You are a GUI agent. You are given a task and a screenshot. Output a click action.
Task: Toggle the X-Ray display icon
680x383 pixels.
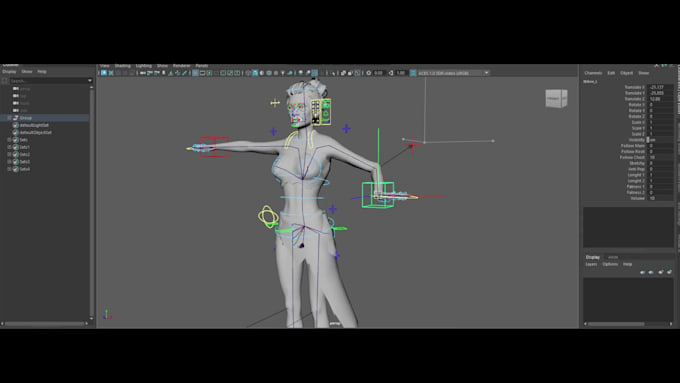click(343, 73)
